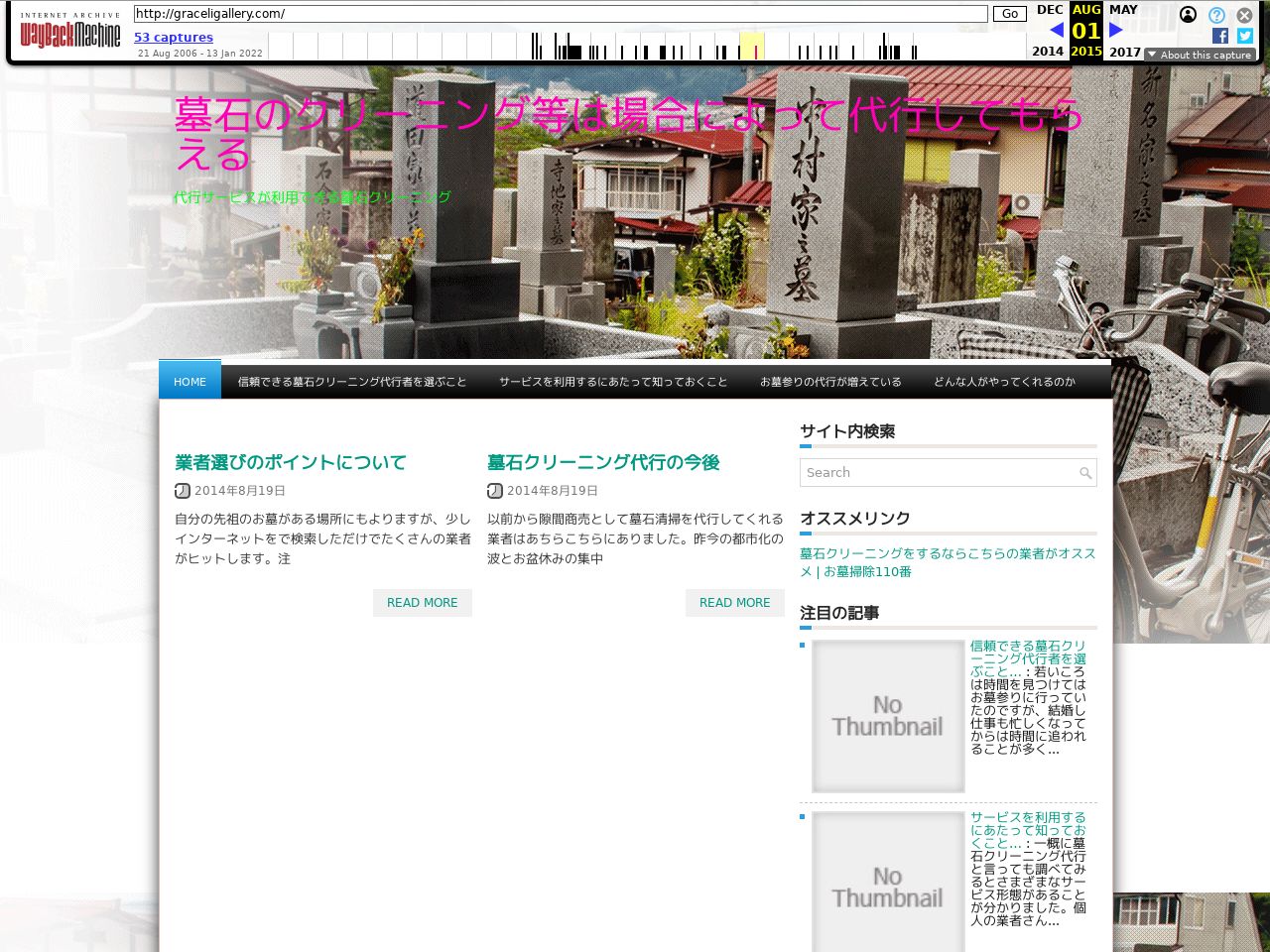The image size is (1270, 952).
Task: Go to previous capture with left arrow
Action: (x=1056, y=31)
